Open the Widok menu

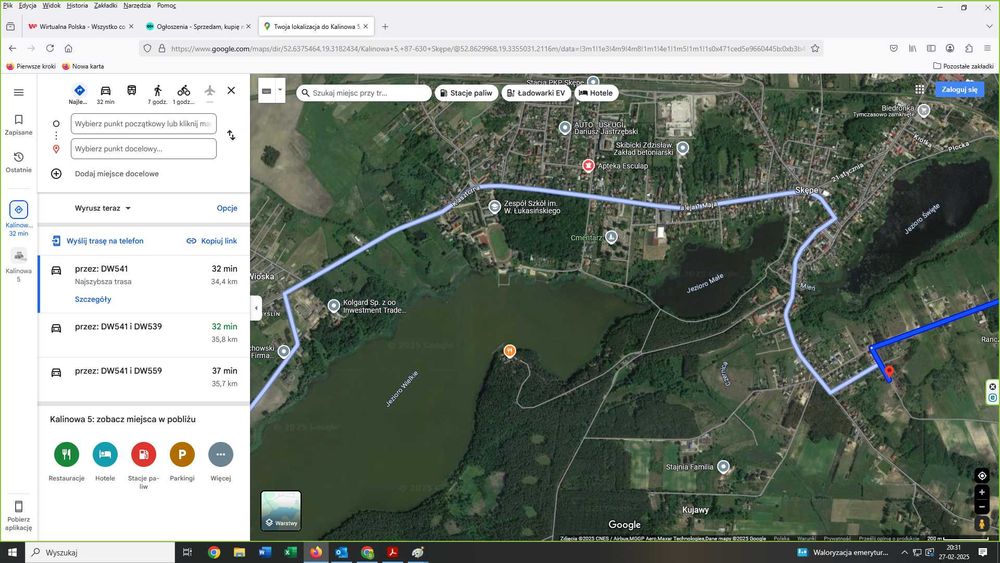[x=51, y=5]
